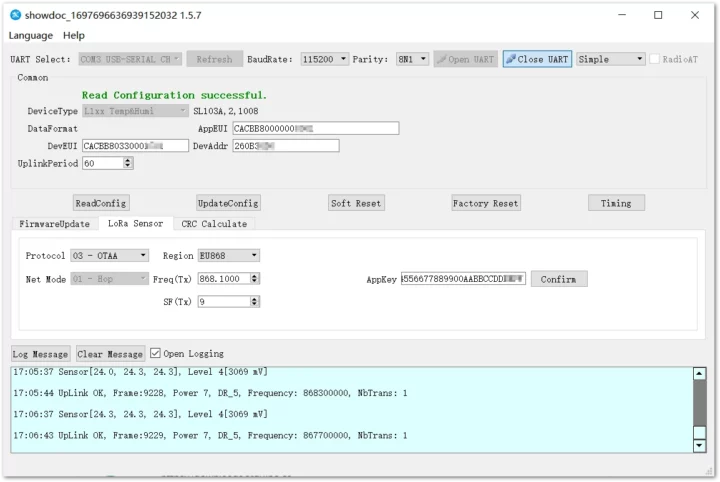Open the Help menu
The image size is (720, 482).
(74, 35)
